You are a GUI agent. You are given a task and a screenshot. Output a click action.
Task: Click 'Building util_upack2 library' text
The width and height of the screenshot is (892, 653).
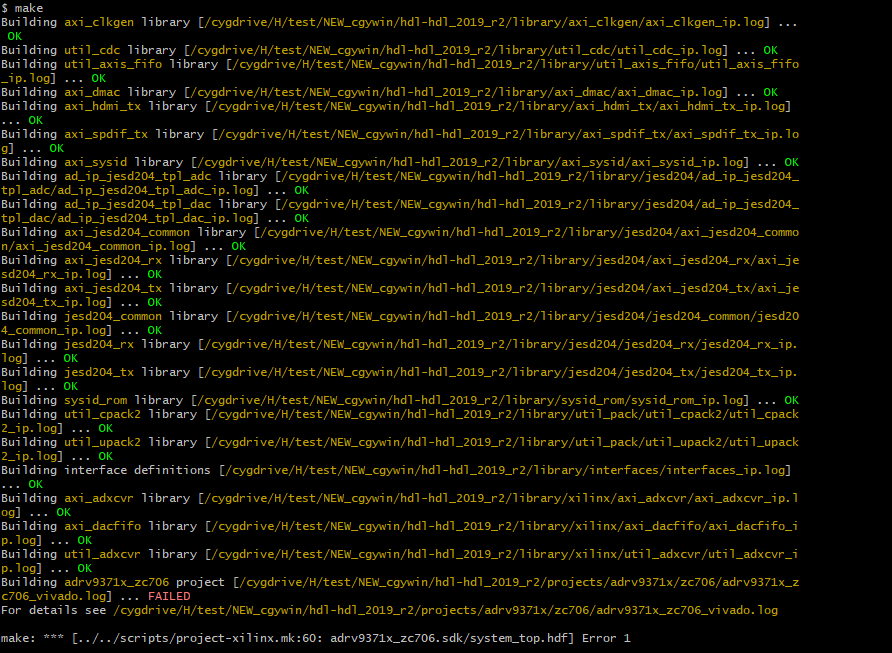click(x=99, y=442)
